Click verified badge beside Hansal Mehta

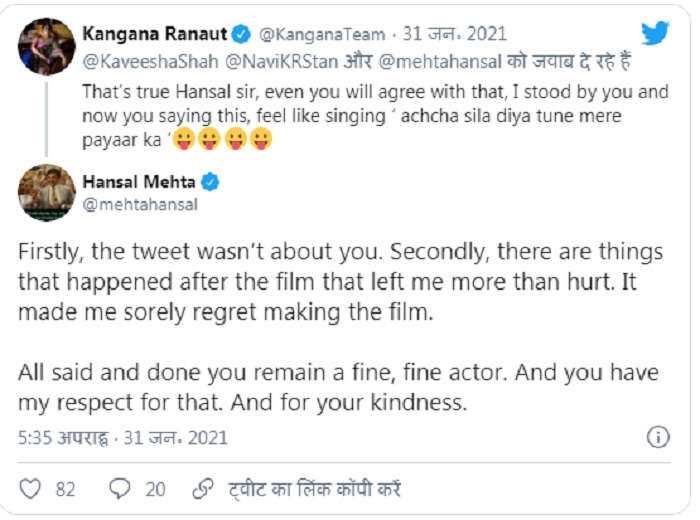click(211, 182)
